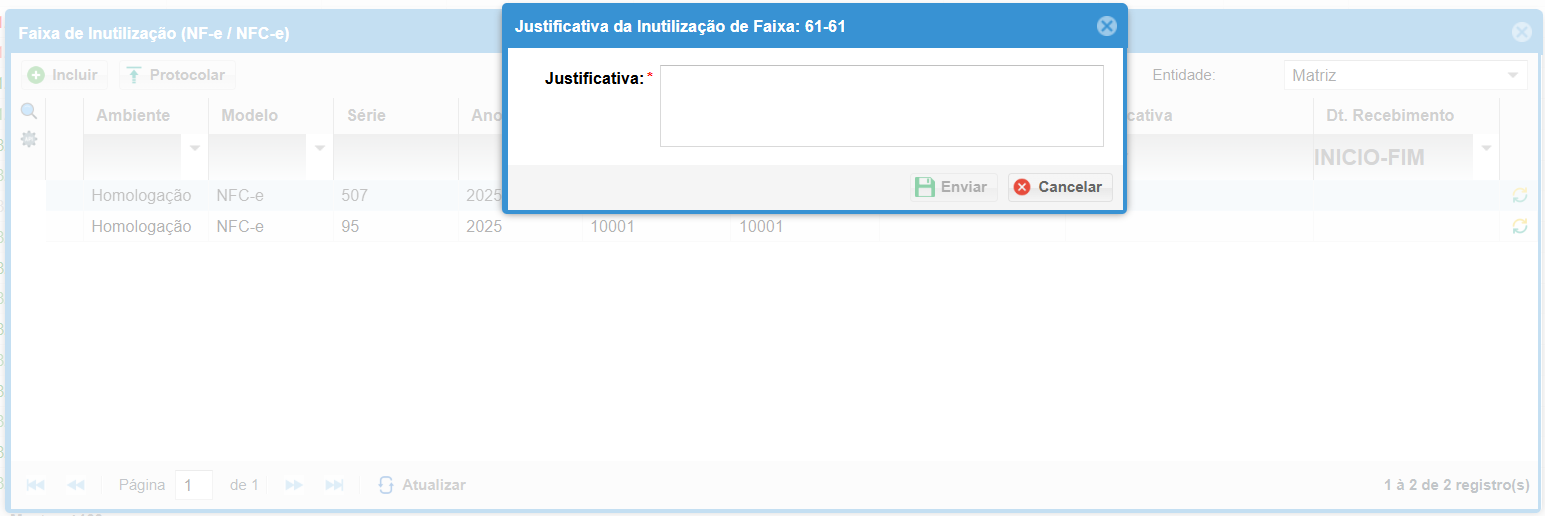Cancel the justification dialog
Screen dimensions: 1545x516
[x=1060, y=187]
